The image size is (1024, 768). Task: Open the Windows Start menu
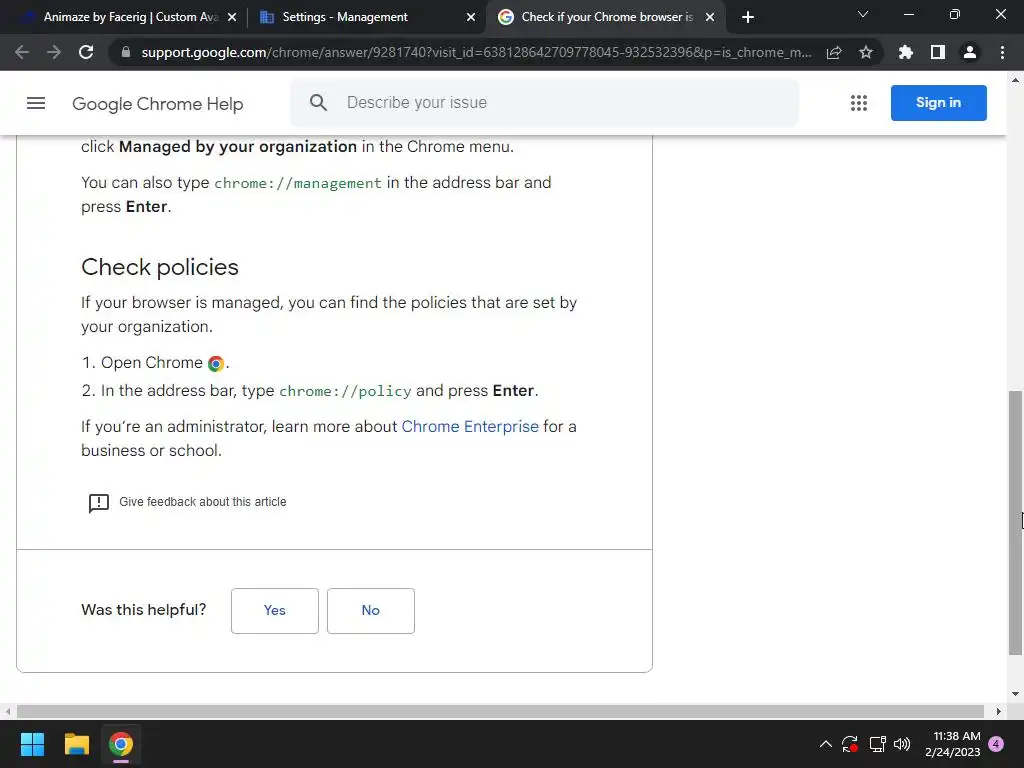click(x=32, y=744)
